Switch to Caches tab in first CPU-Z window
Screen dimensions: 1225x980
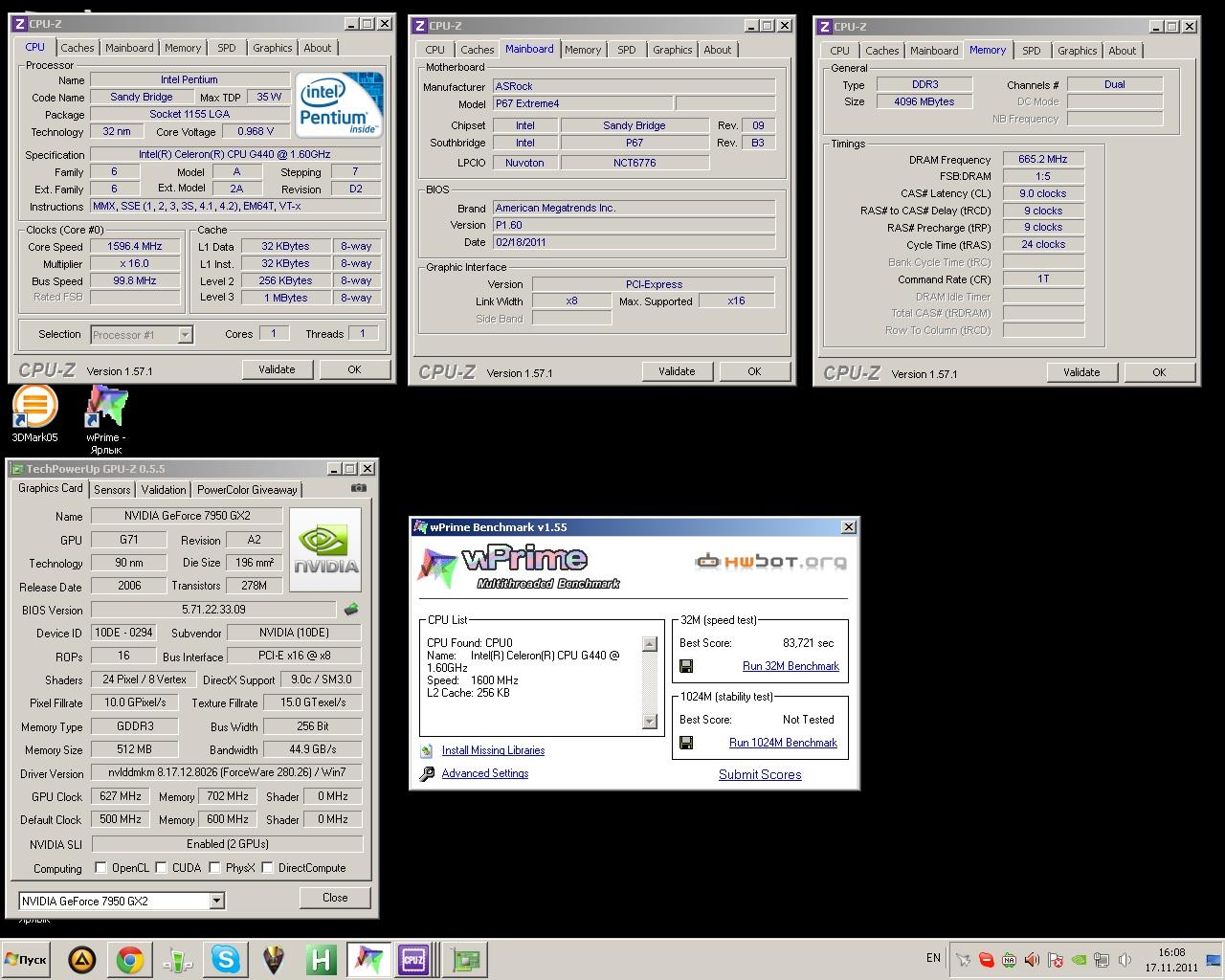click(78, 48)
